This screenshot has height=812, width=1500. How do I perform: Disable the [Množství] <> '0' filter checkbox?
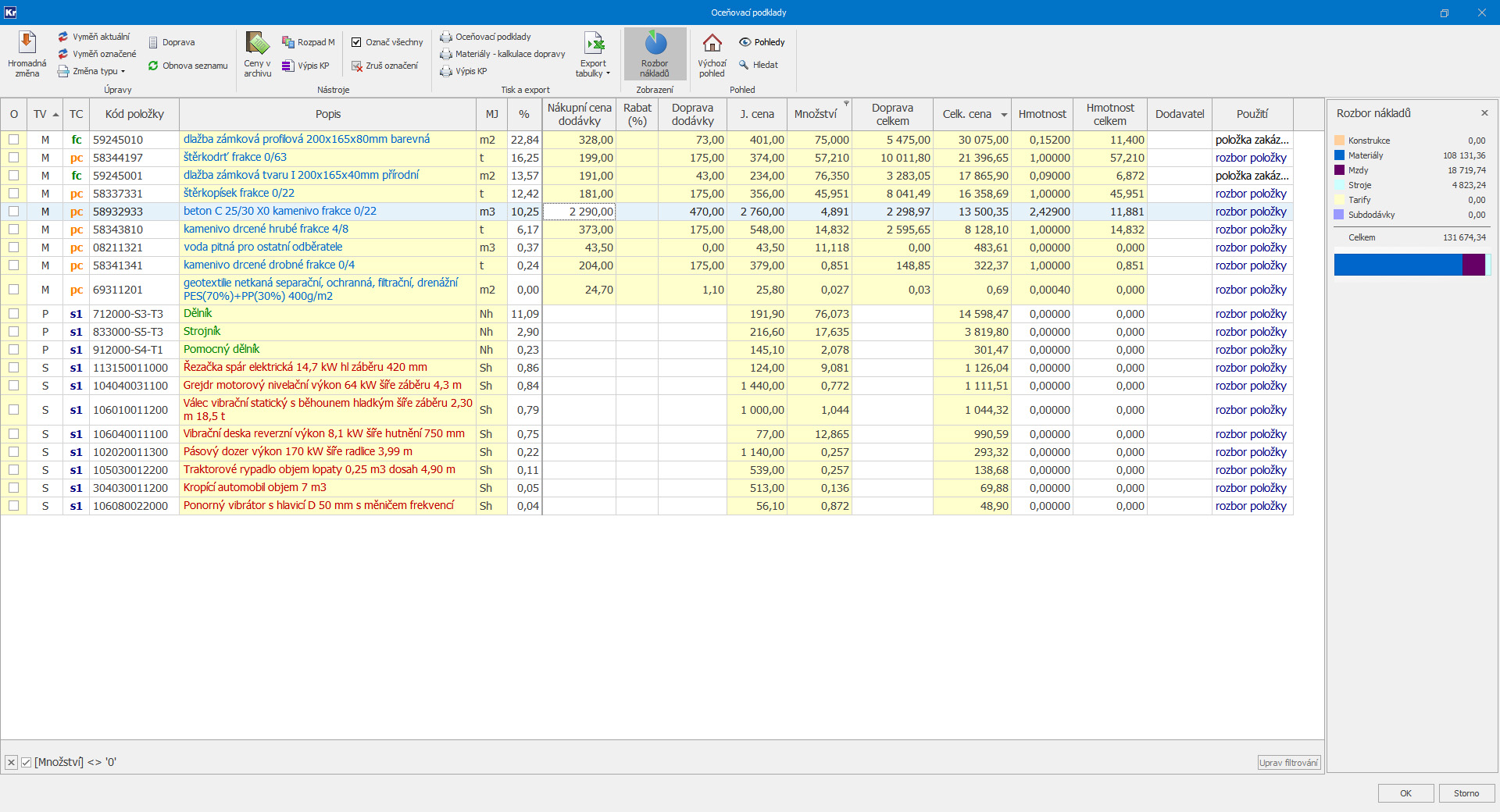(x=27, y=762)
